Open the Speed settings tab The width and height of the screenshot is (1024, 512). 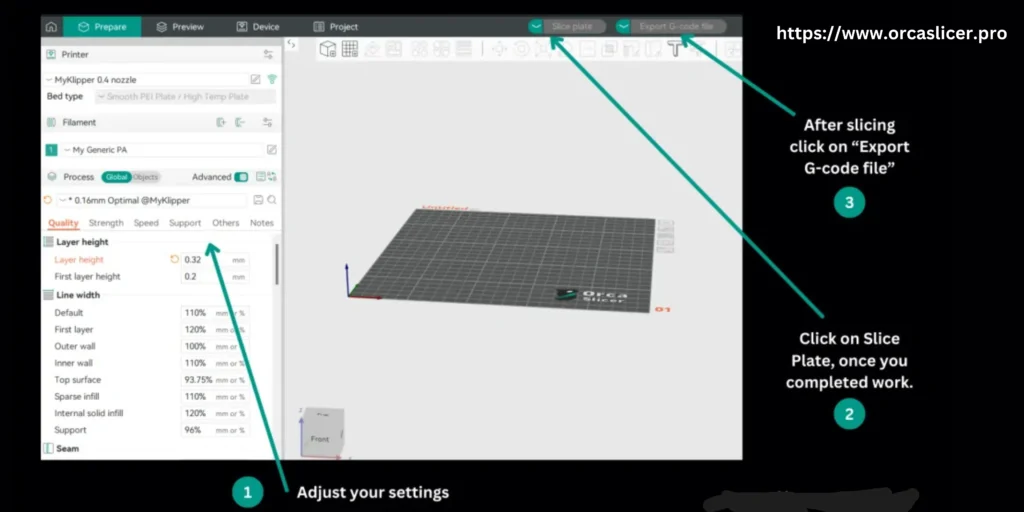[146, 223]
